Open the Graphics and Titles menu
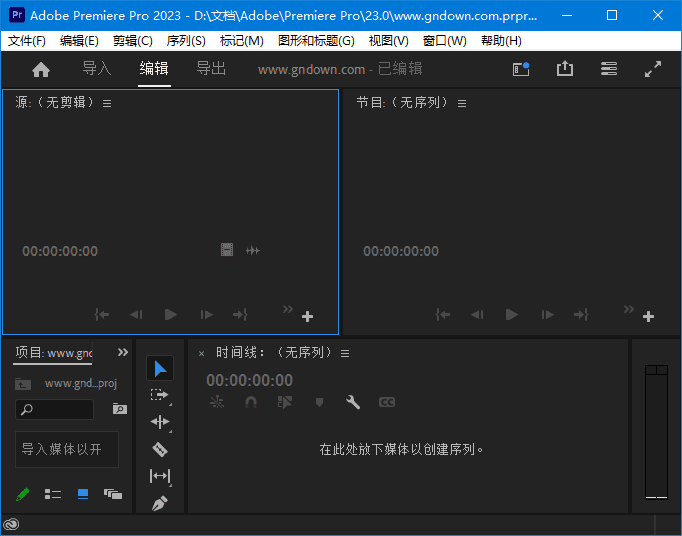 pos(316,41)
